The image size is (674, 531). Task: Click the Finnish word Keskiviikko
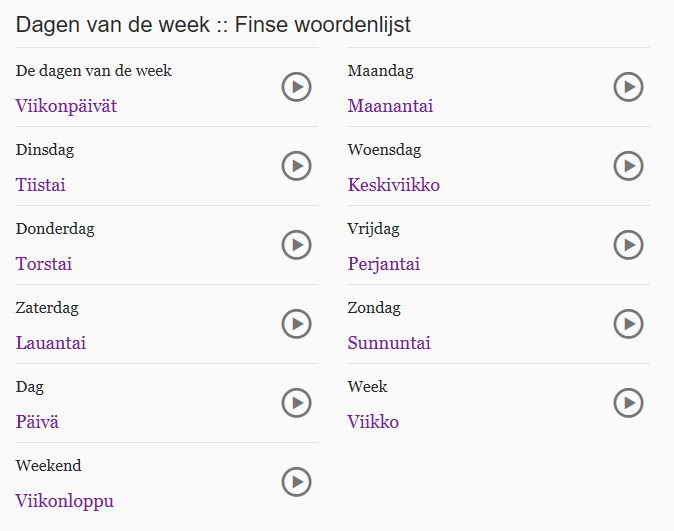click(394, 185)
